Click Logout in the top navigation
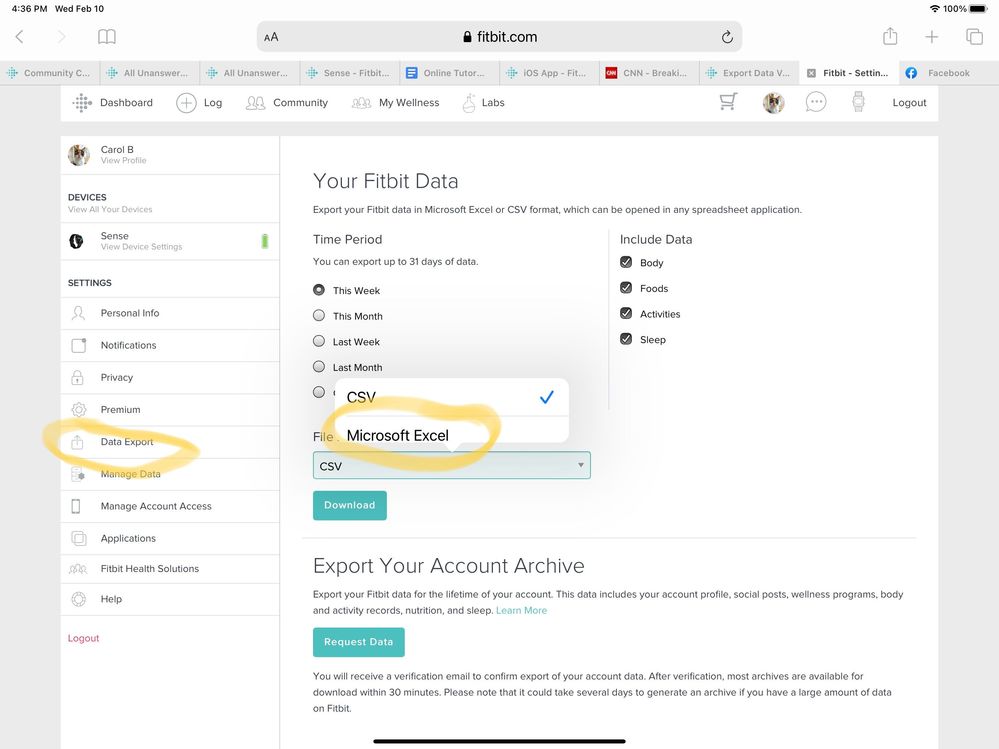This screenshot has width=999, height=749. 909,103
